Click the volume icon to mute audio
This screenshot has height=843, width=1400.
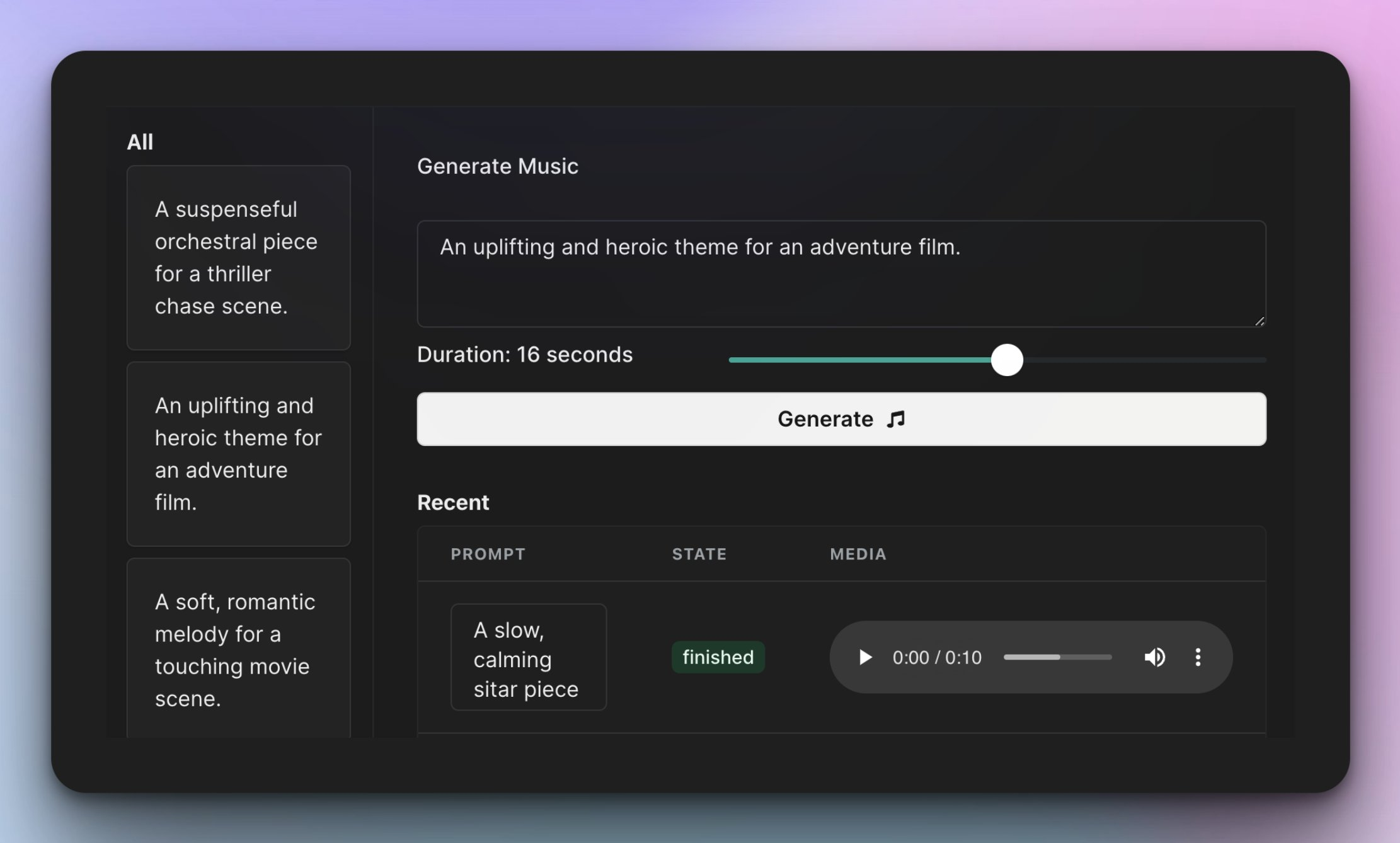(x=1155, y=657)
